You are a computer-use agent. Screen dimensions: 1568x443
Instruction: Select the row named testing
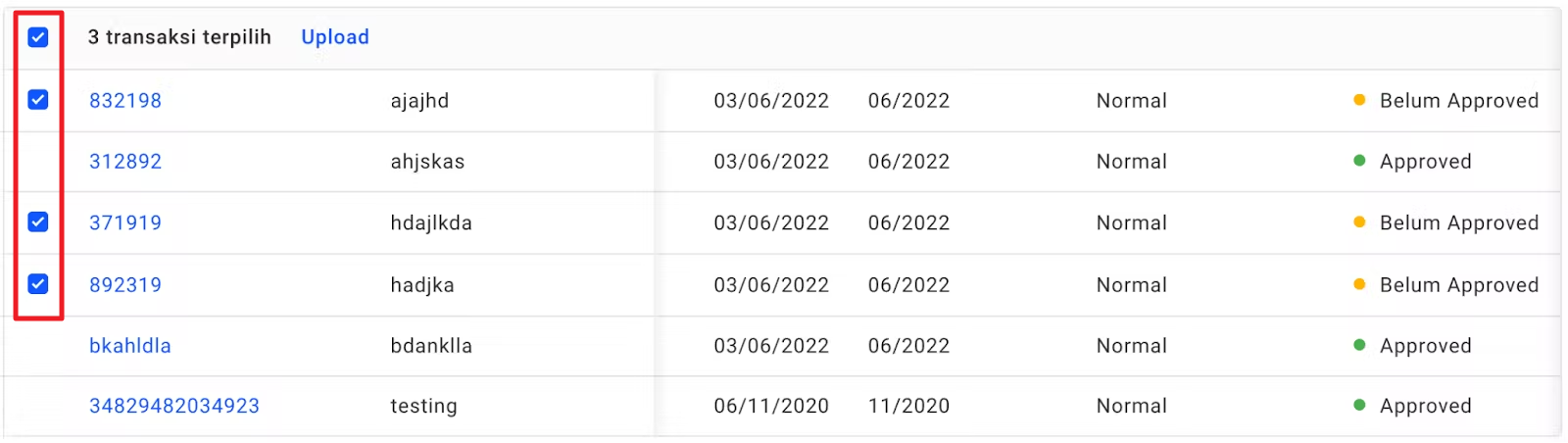tap(423, 406)
